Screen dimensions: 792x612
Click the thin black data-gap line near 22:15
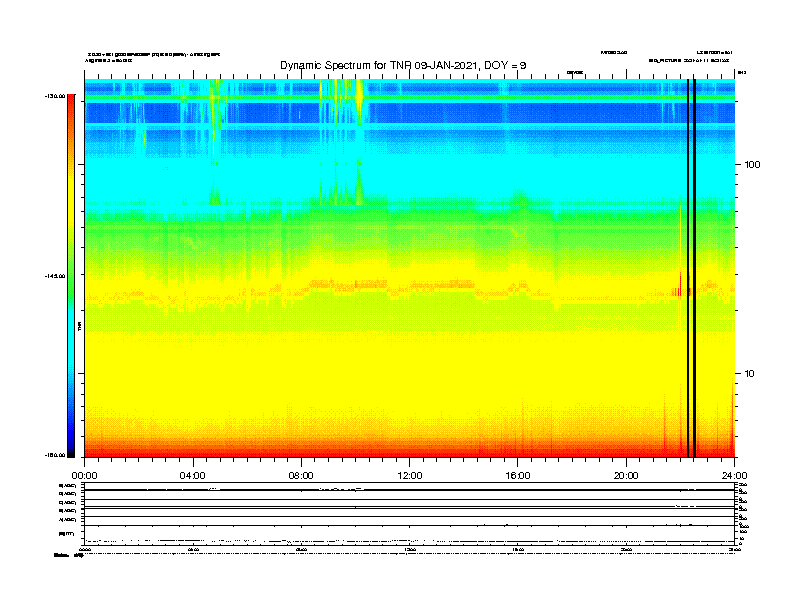[688, 268]
